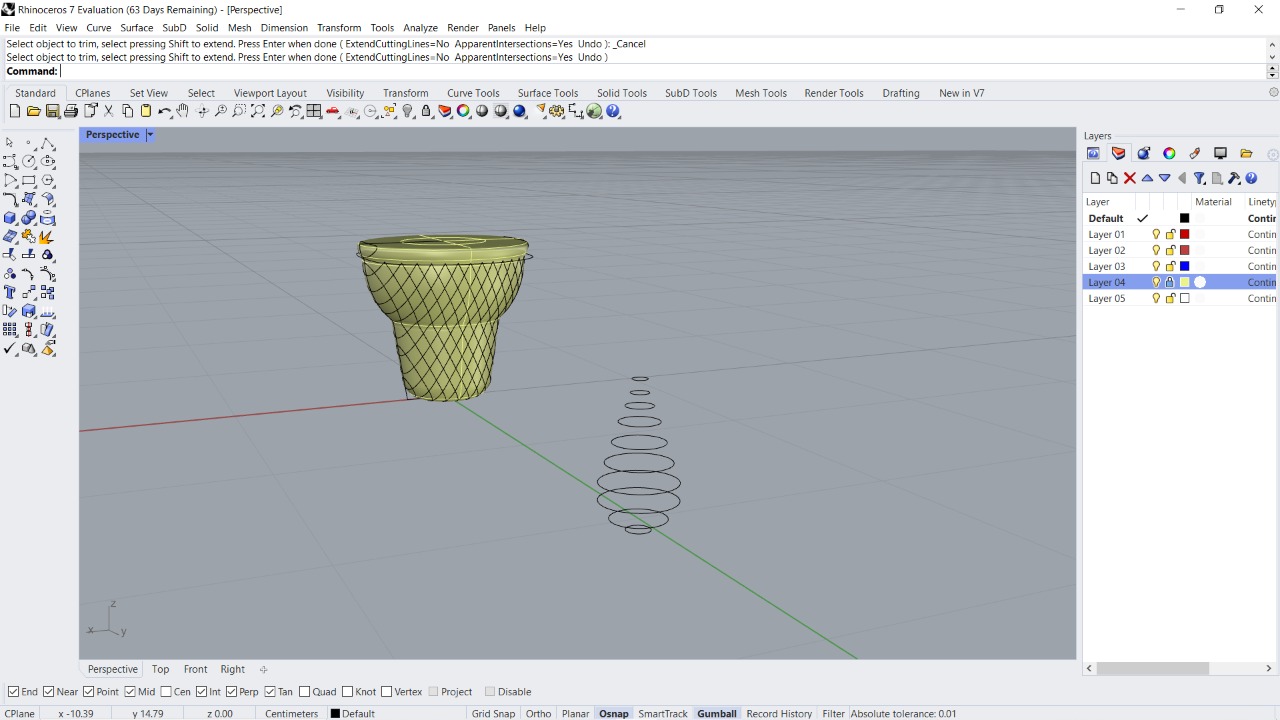
Task: Toggle Record History in status bar
Action: (x=779, y=713)
